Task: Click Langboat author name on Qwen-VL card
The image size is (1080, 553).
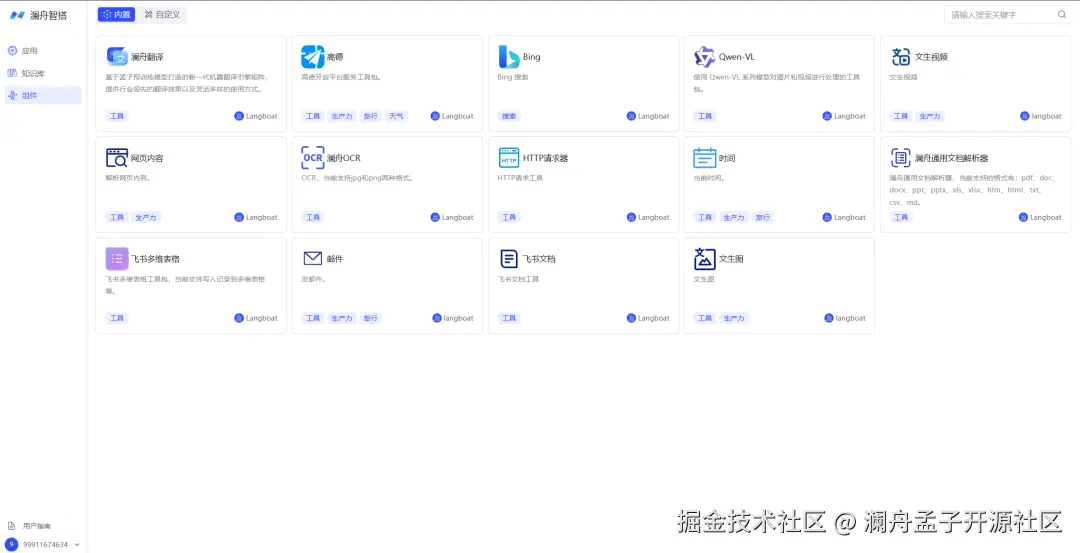Action: (x=850, y=116)
